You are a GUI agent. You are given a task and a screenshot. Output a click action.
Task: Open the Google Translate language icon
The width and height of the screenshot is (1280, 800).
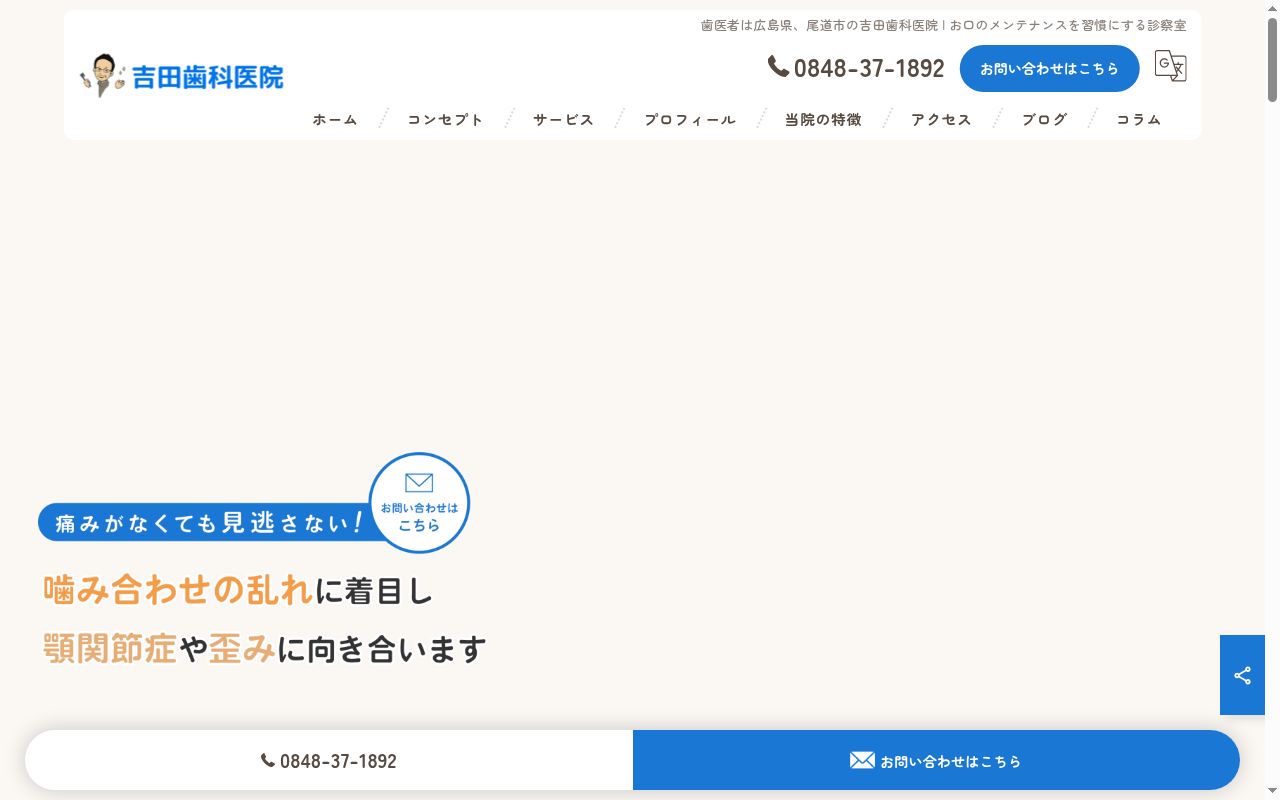1170,66
